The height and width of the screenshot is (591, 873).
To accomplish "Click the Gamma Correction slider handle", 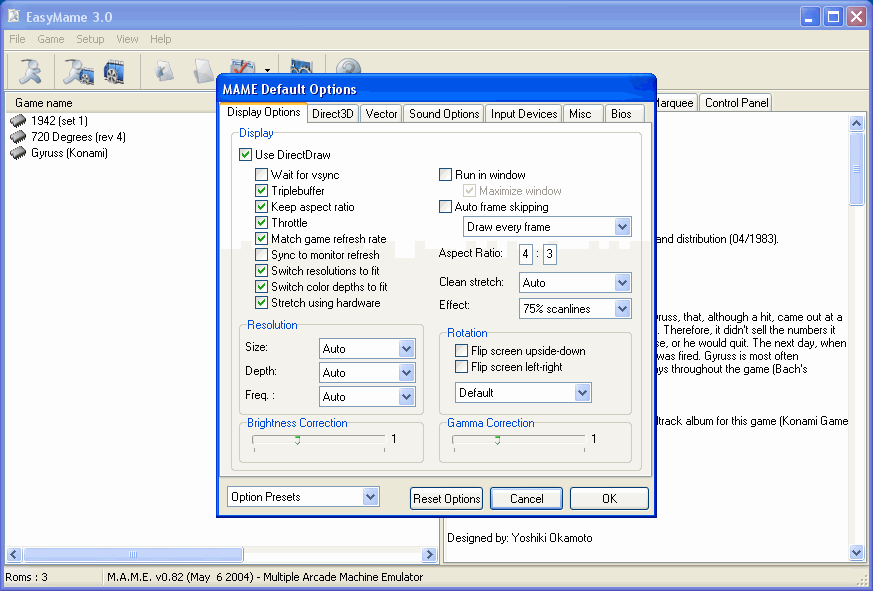I will (x=497, y=440).
